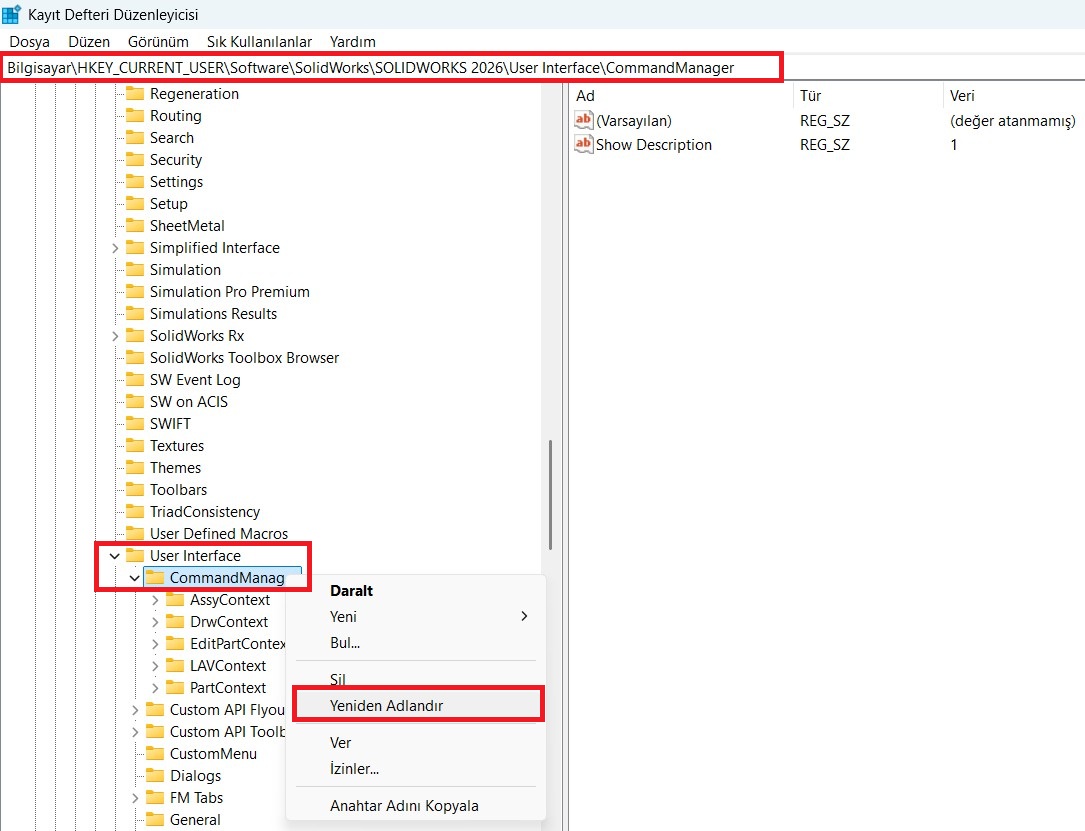Click the TriadConsistency folder icon
Viewport: 1085px width, 831px height.
point(135,511)
